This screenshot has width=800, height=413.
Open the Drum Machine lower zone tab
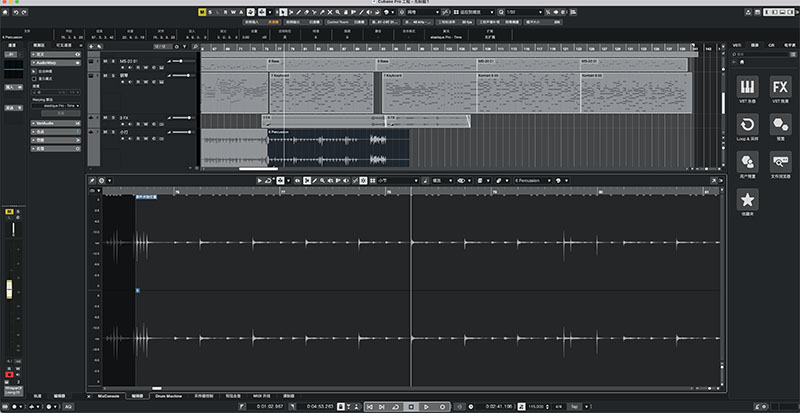click(x=168, y=396)
